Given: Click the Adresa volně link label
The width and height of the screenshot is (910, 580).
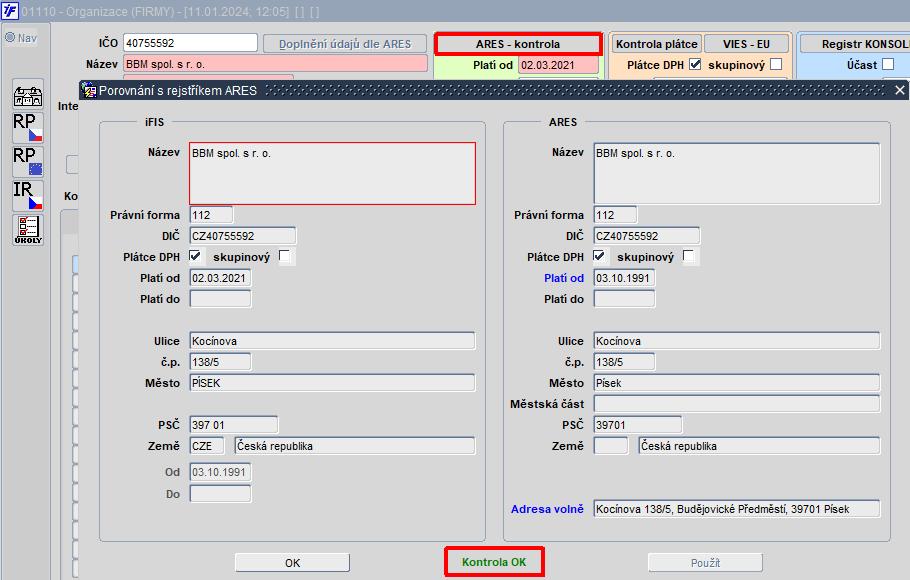Looking at the screenshot, I should (x=547, y=509).
